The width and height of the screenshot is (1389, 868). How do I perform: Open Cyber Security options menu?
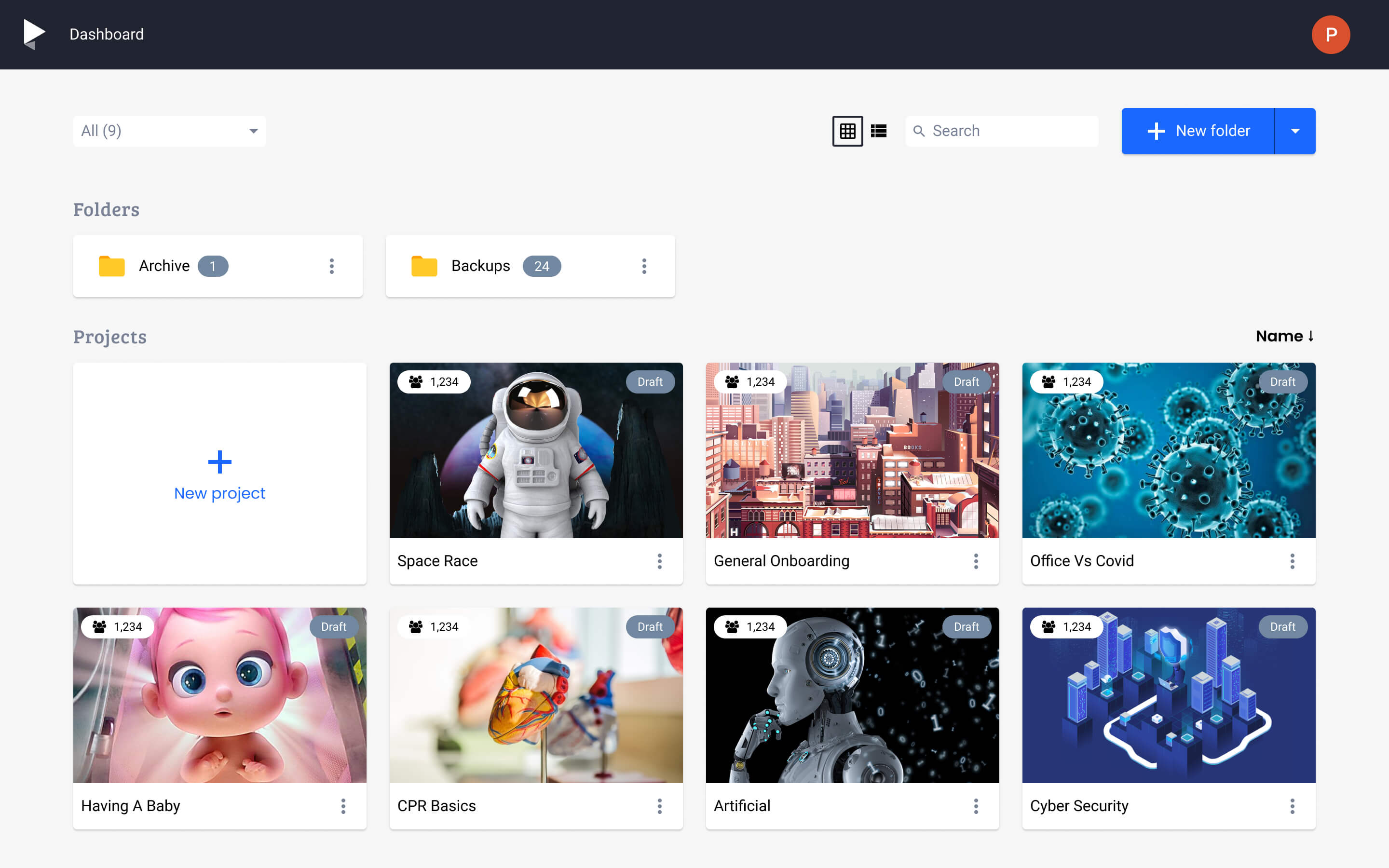(x=1292, y=806)
